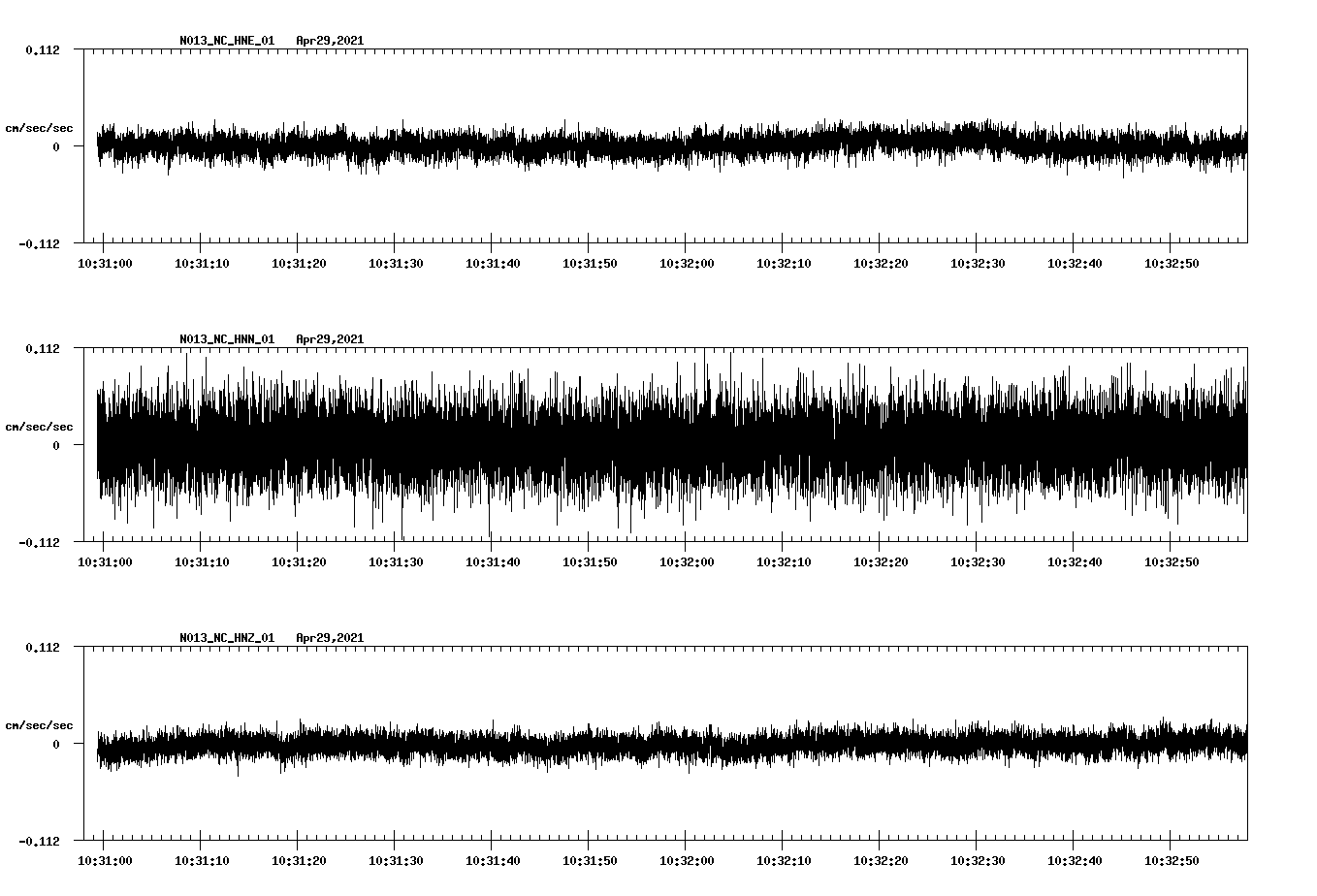Click the N013_NC_HNE_01 channel label
The width and height of the screenshot is (1317, 896).
(225, 41)
